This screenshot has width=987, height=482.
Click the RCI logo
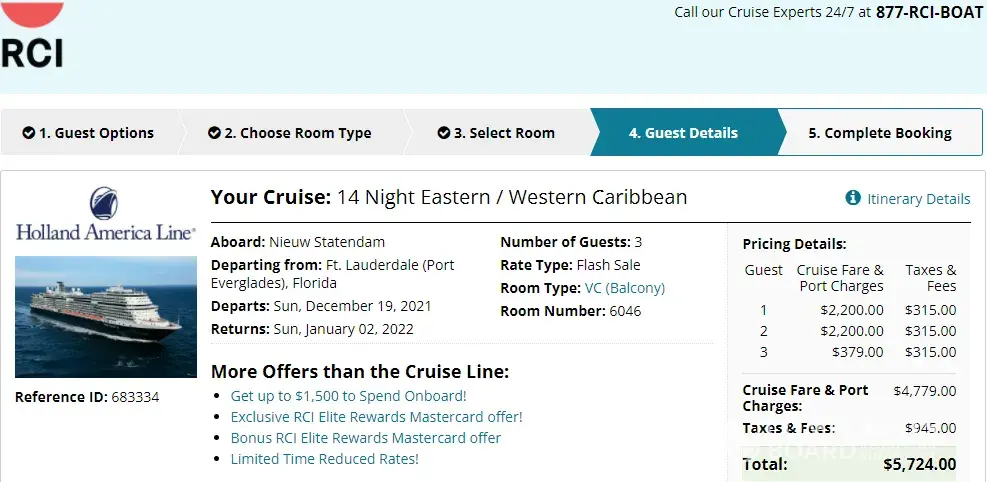[32, 36]
